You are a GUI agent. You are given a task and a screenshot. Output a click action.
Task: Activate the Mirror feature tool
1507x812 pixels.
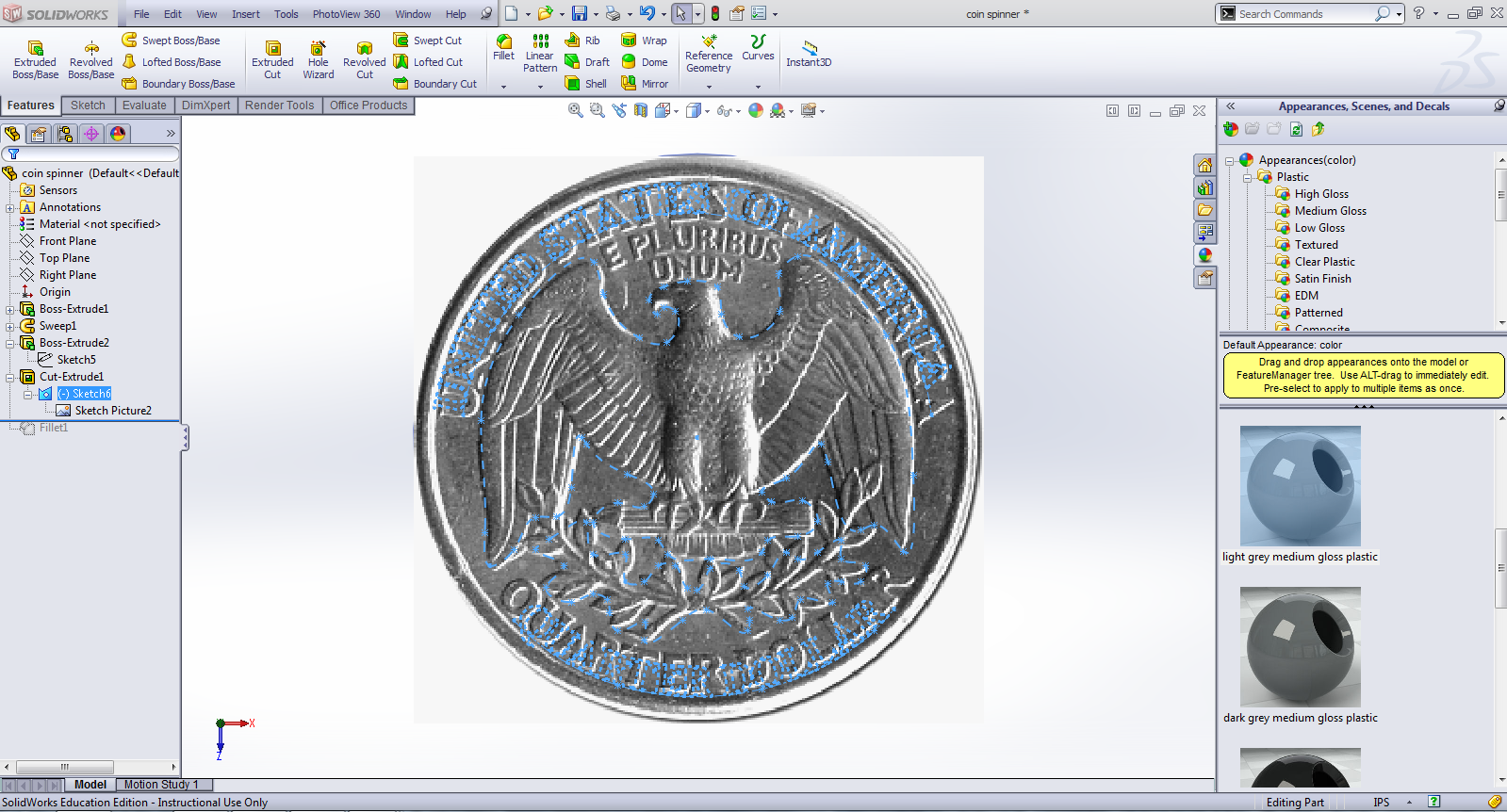pos(645,84)
